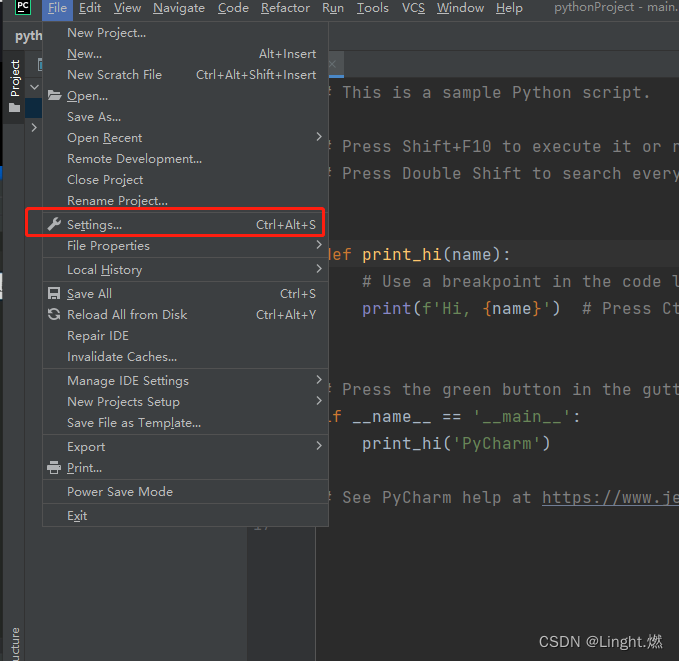Click the Settings wrench icon
Viewport: 679px width, 661px height.
tap(54, 224)
